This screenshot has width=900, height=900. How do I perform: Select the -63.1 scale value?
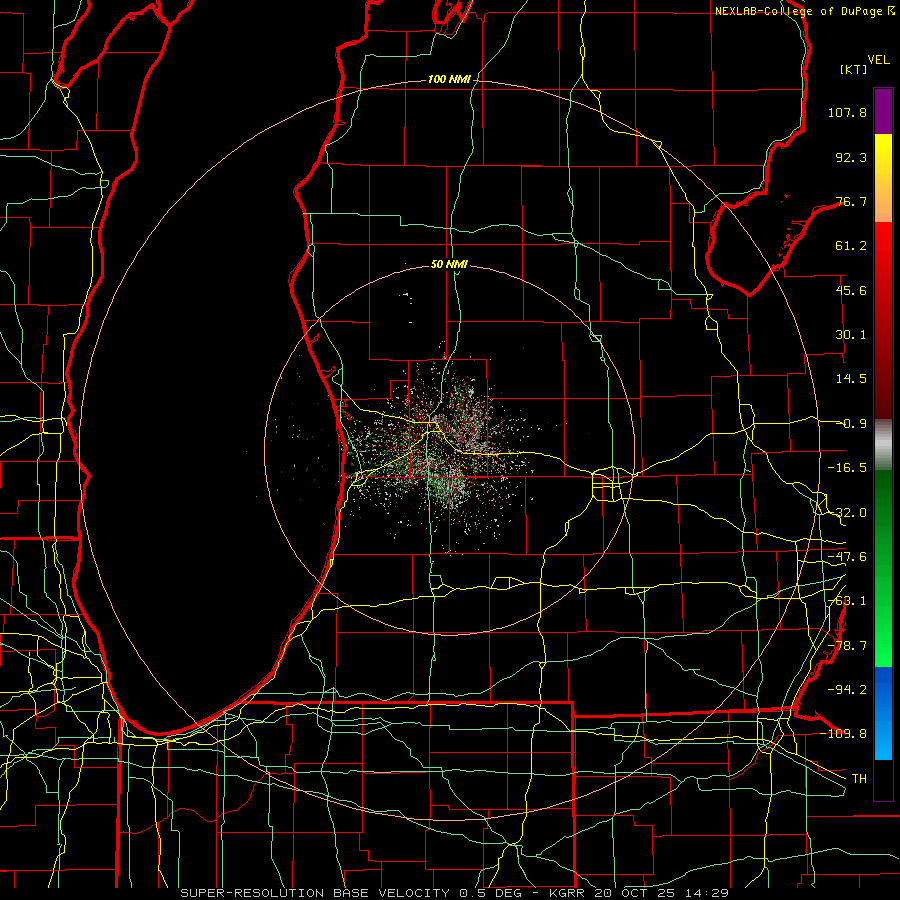[847, 601]
